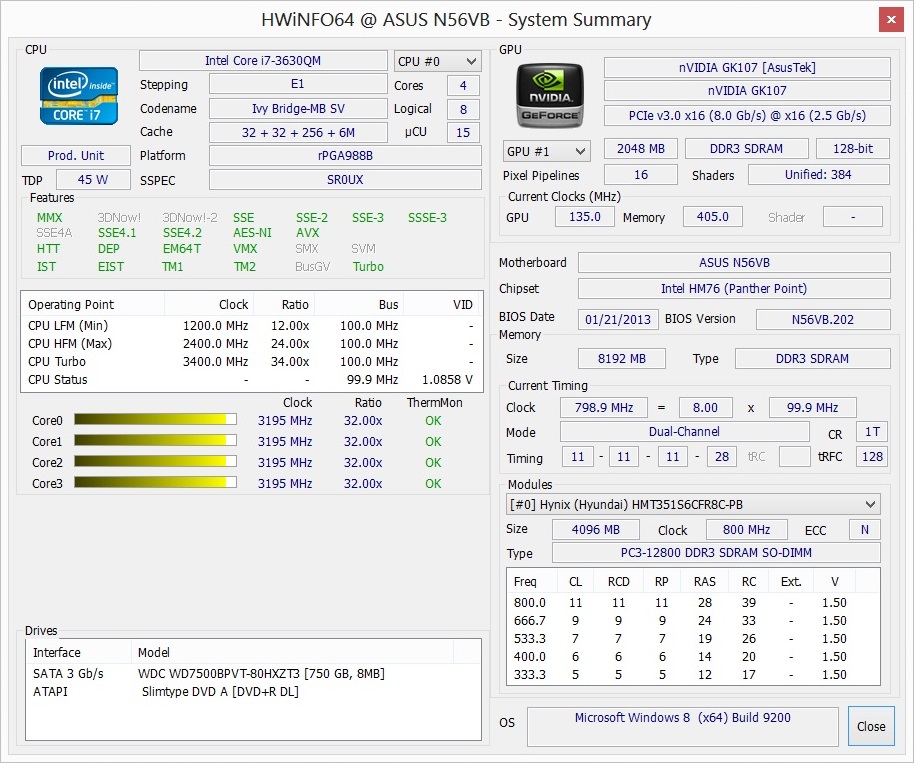Click the Core2 usage bar
Image resolution: width=914 pixels, height=763 pixels.
pyautogui.click(x=155, y=462)
